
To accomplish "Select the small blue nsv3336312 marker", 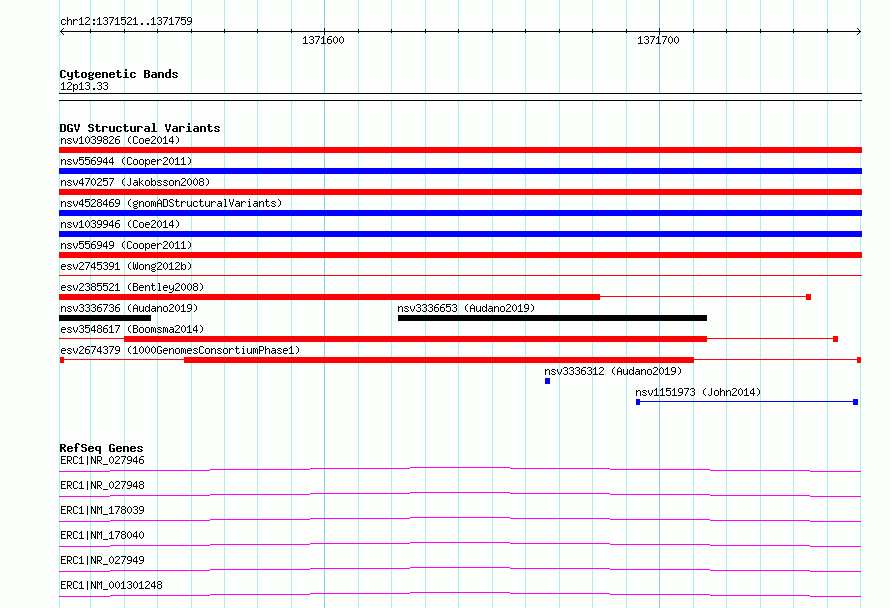I will click(547, 381).
